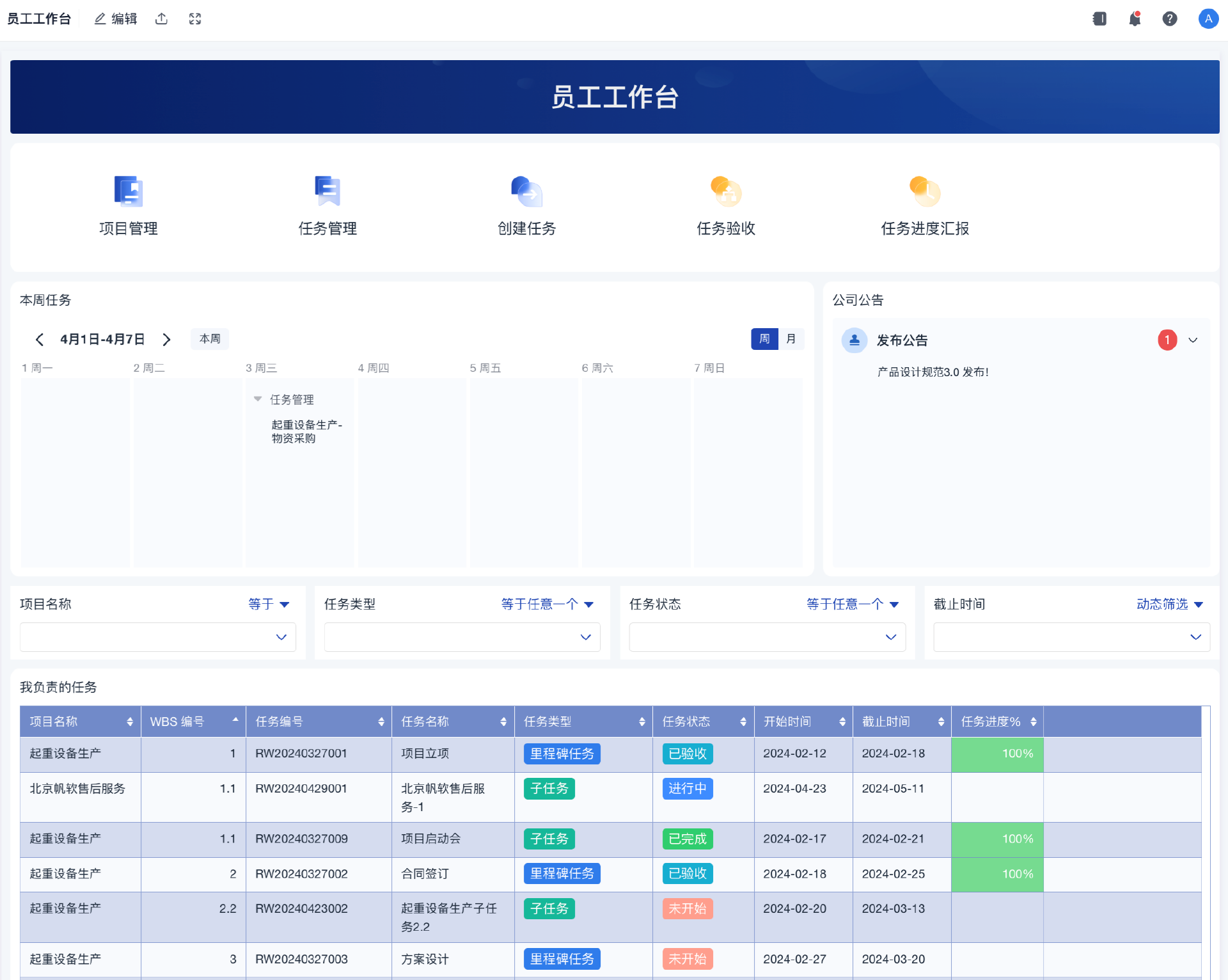Viewport: 1228px width, 980px height.
Task: Open the 任务进度汇报 icon
Action: tap(925, 191)
